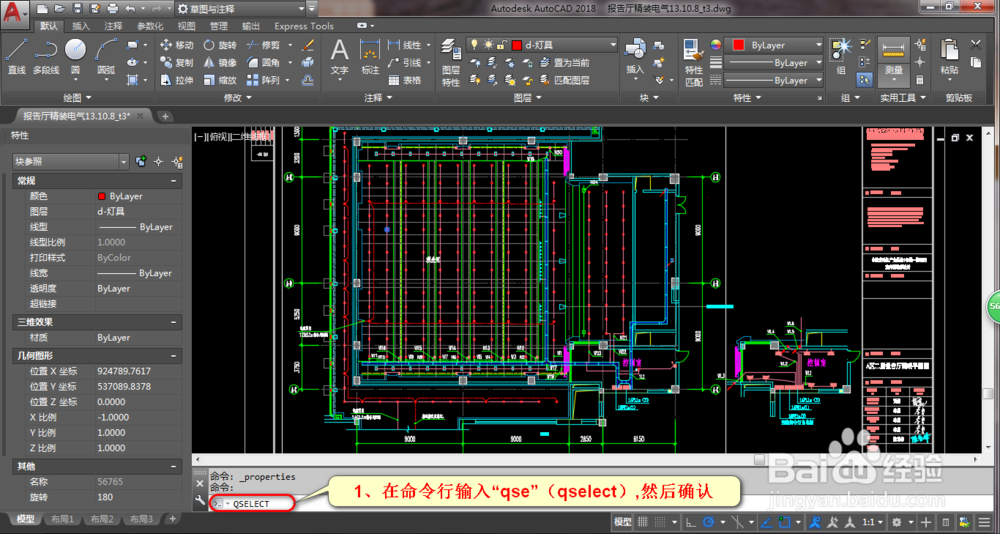Switch to the 插入 ribbon tab

point(81,26)
